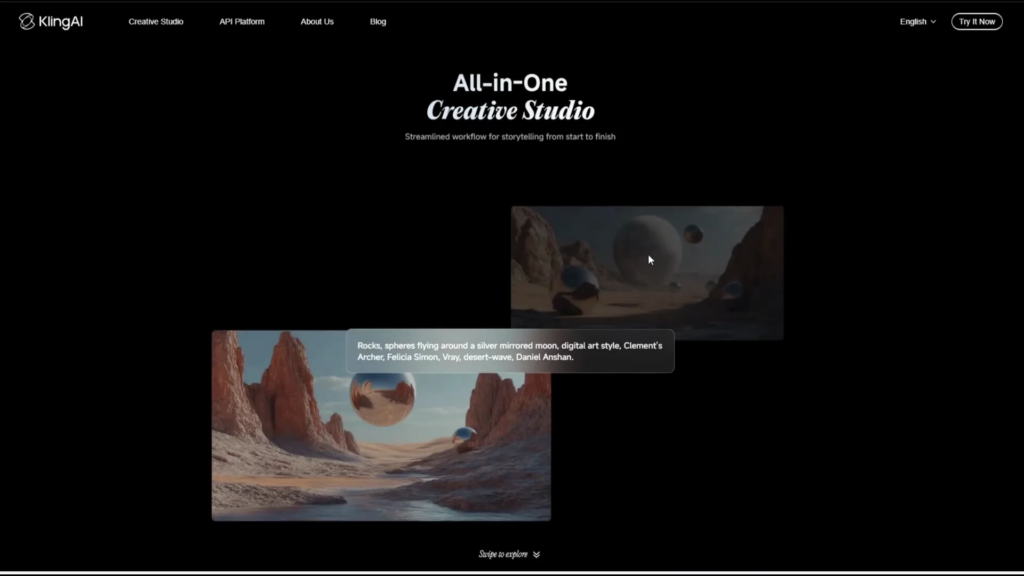
Task: Open the API Platform nav item
Action: point(242,21)
